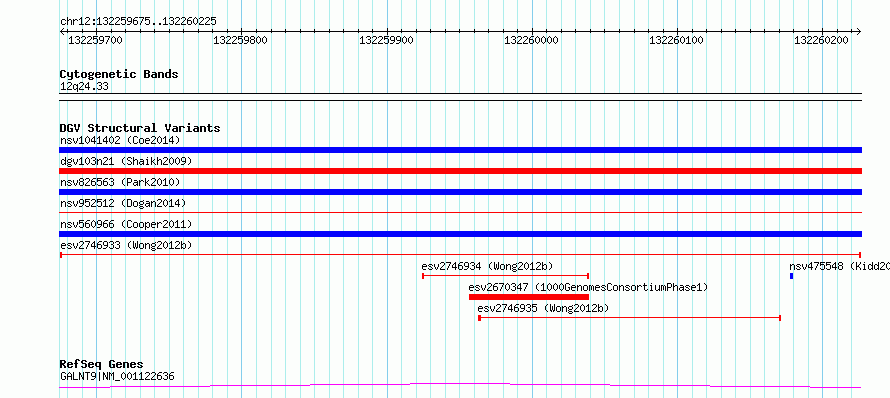This screenshot has width=890, height=398.
Task: Click the small blue nsv475548 marker
Action: [x=791, y=276]
